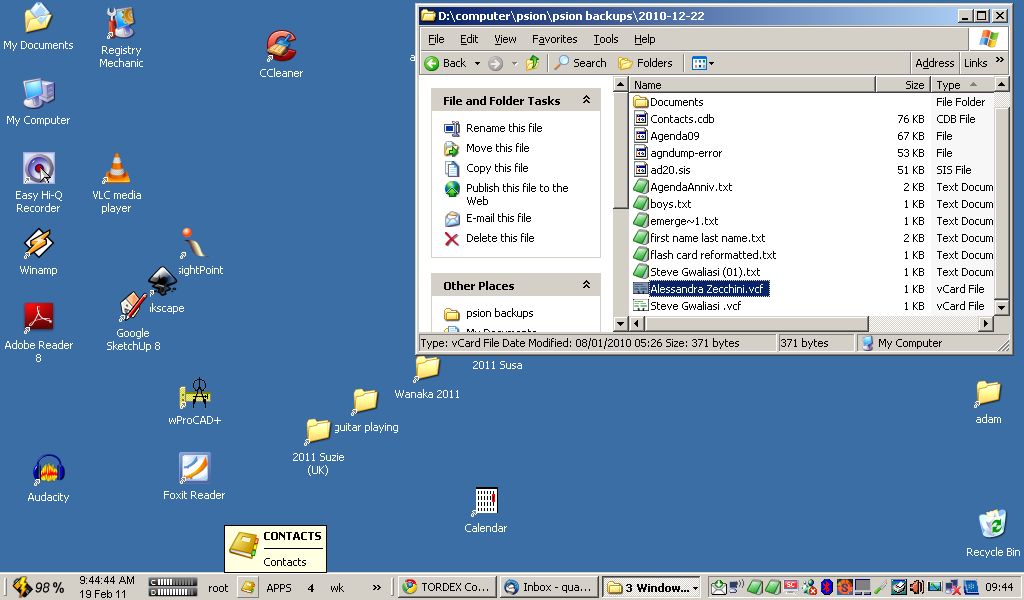Open the Audacity desktop icon
Viewport: 1024px width, 600px height.
pyautogui.click(x=48, y=471)
